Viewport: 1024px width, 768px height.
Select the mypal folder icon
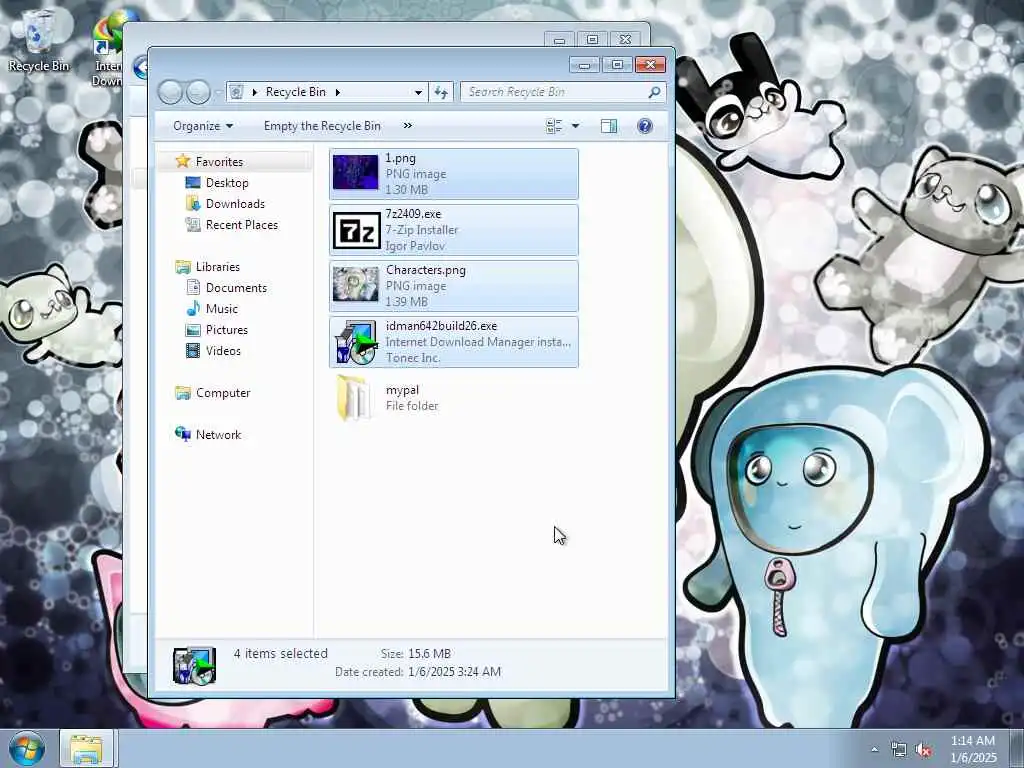tap(352, 398)
